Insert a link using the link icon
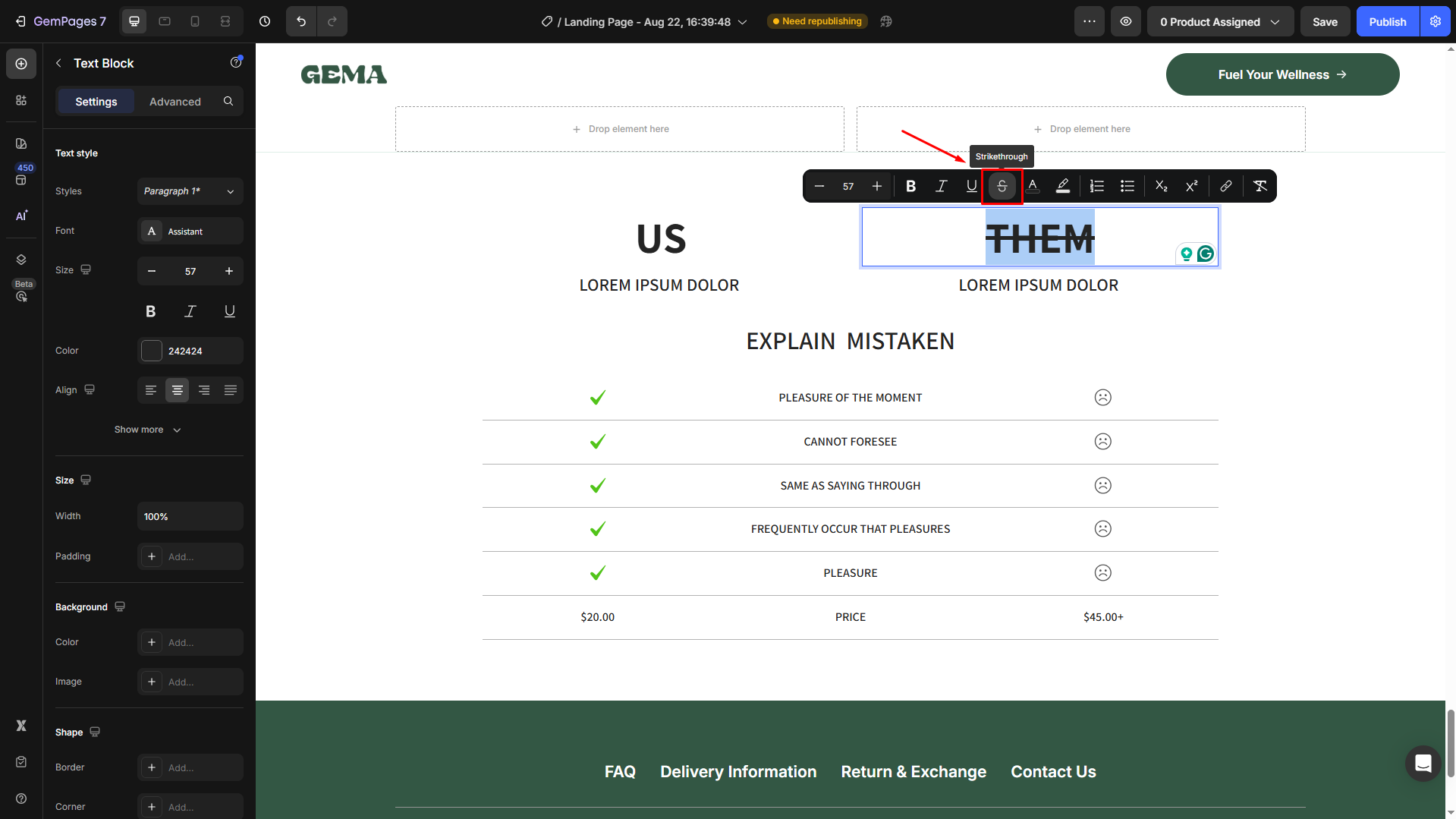Screen dimensions: 1456x819 point(1225,186)
